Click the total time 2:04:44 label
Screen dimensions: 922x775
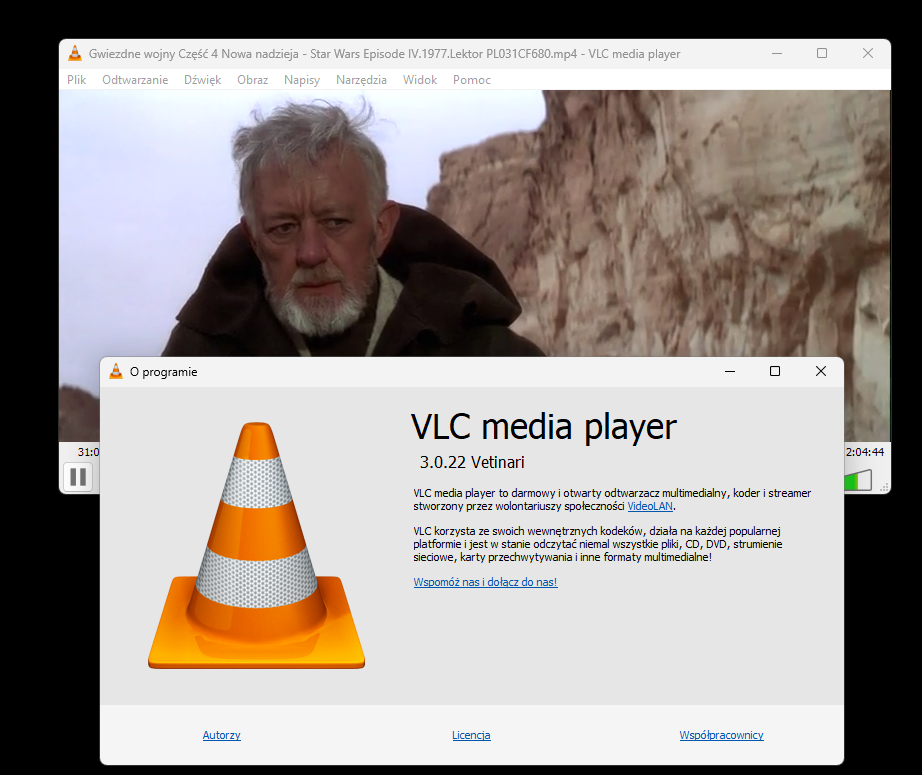pyautogui.click(x=865, y=452)
